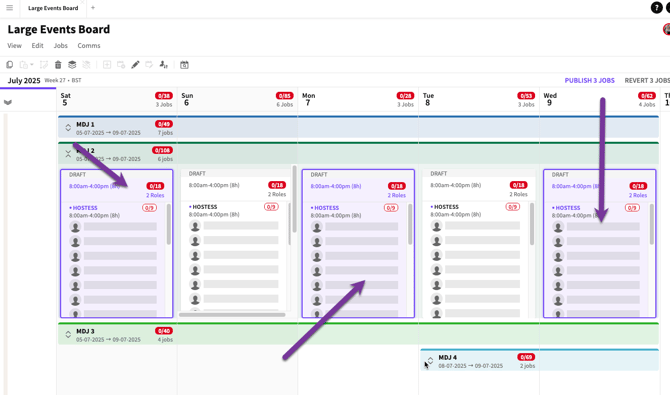Click Tuesday card vertical scrollbar
Image resolution: width=670 pixels, height=395 pixels.
pos(532,224)
